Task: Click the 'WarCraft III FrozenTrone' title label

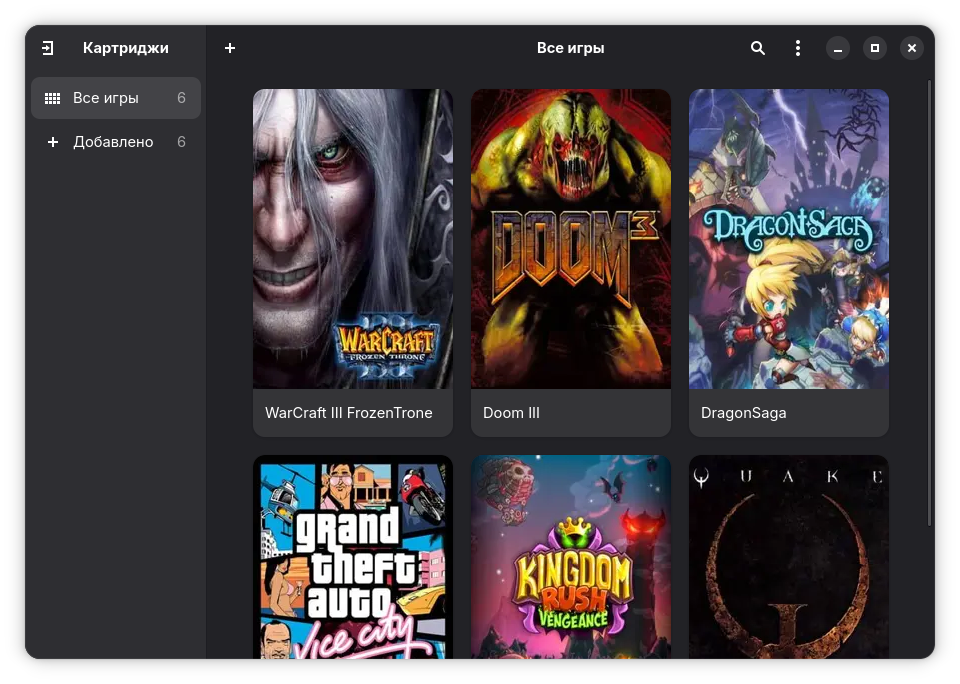Action: 348,413
